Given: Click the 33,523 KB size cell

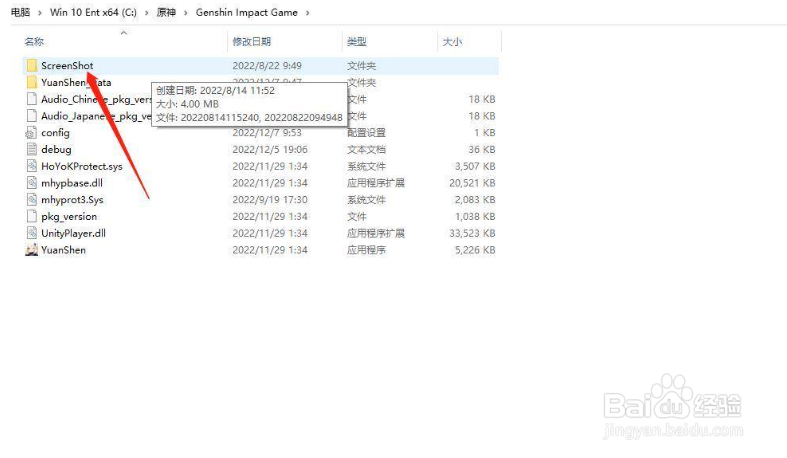Looking at the screenshot, I should pos(472,233).
